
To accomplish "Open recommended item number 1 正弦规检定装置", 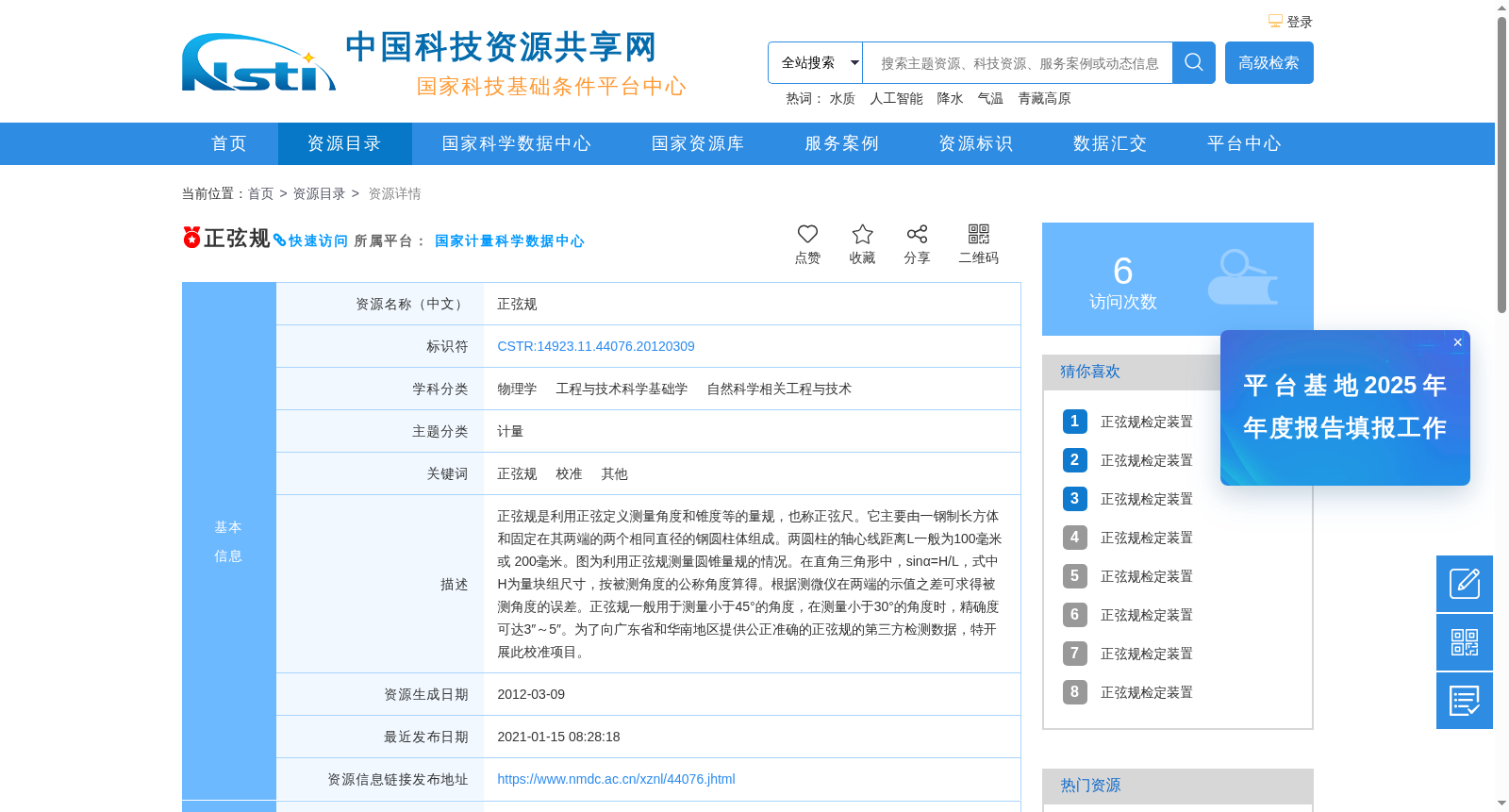I will pyautogui.click(x=1147, y=422).
